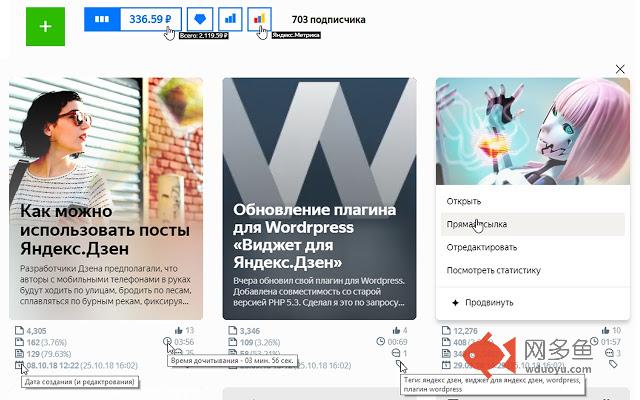640x400 pixels.
Task: Click the green plus add button
Action: coord(45,27)
